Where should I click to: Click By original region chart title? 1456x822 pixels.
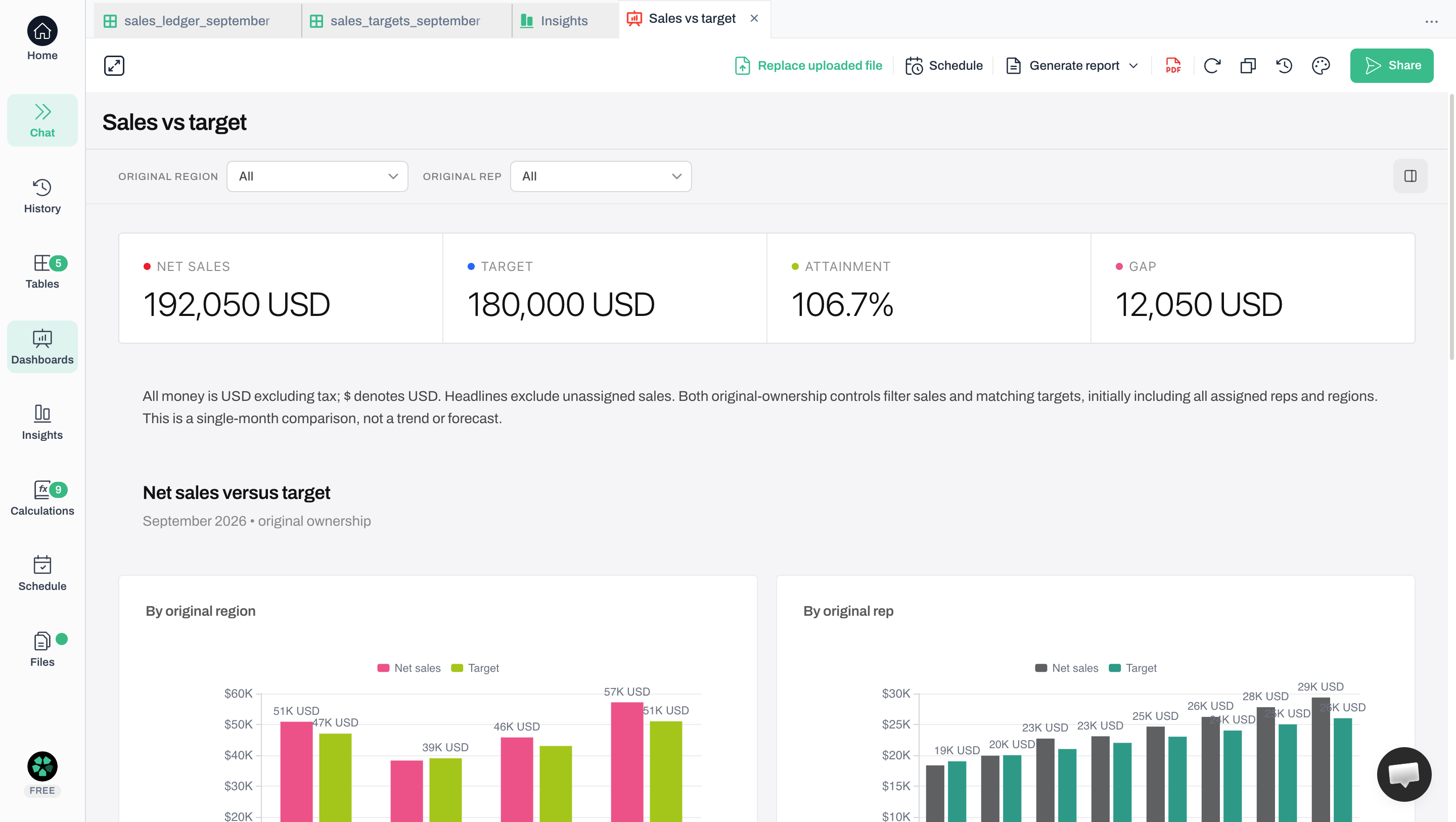click(x=201, y=611)
